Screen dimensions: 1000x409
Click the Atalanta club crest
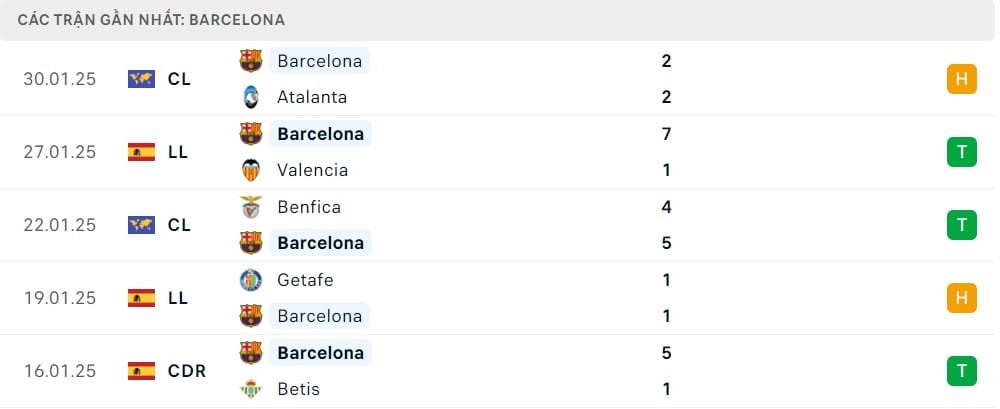coord(250,97)
